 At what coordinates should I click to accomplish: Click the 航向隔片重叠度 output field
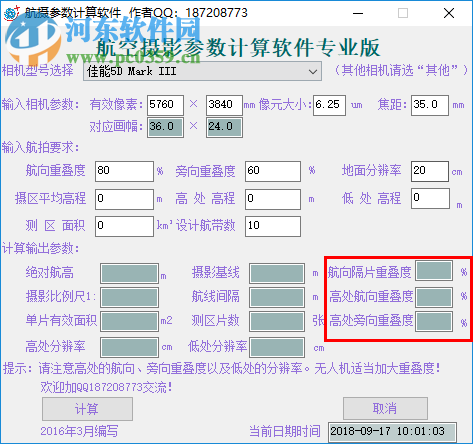(x=434, y=271)
